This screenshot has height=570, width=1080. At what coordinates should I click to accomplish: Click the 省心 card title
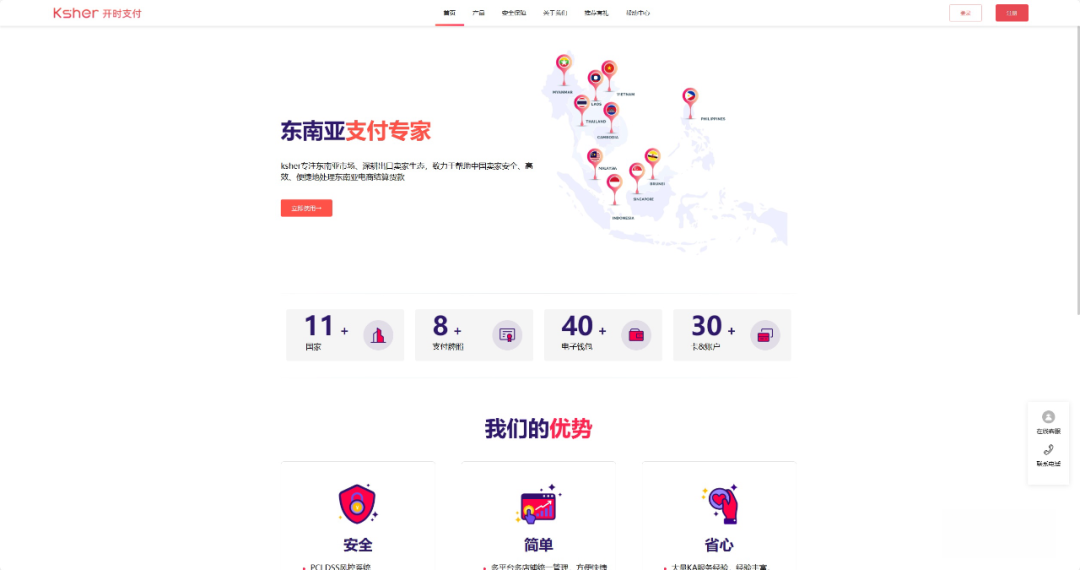click(x=719, y=545)
